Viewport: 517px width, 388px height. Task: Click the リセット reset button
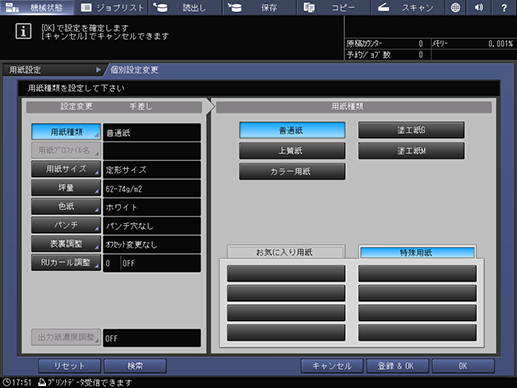point(69,366)
